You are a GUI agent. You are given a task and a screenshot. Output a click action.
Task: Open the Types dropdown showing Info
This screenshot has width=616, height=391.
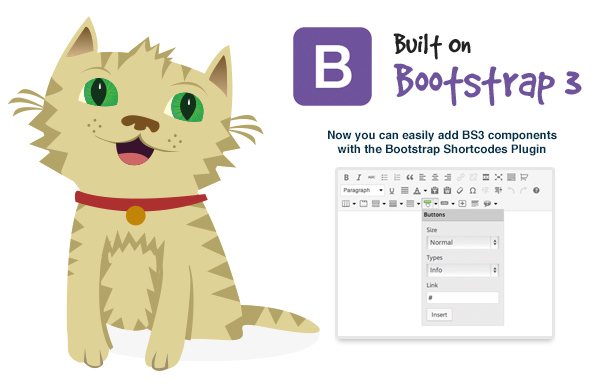coord(462,270)
